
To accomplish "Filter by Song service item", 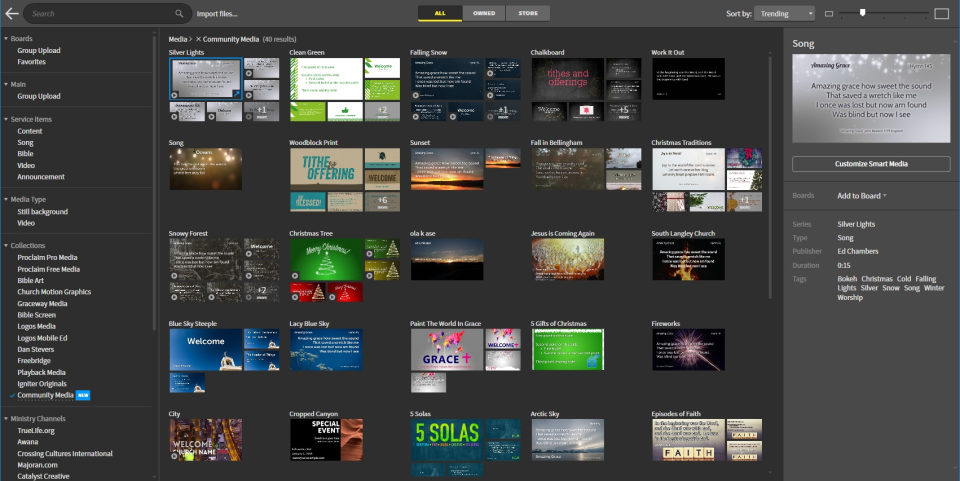I will 25,143.
